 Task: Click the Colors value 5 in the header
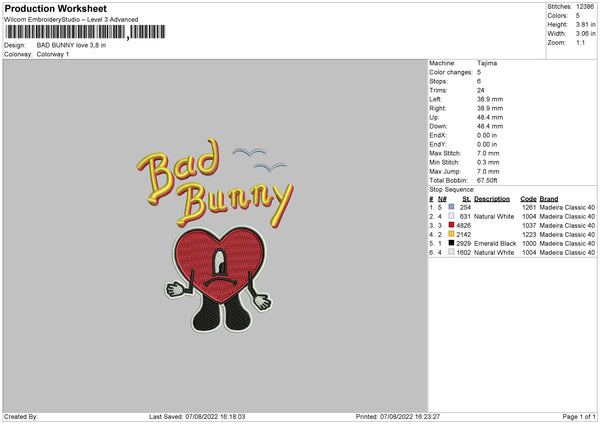point(577,16)
